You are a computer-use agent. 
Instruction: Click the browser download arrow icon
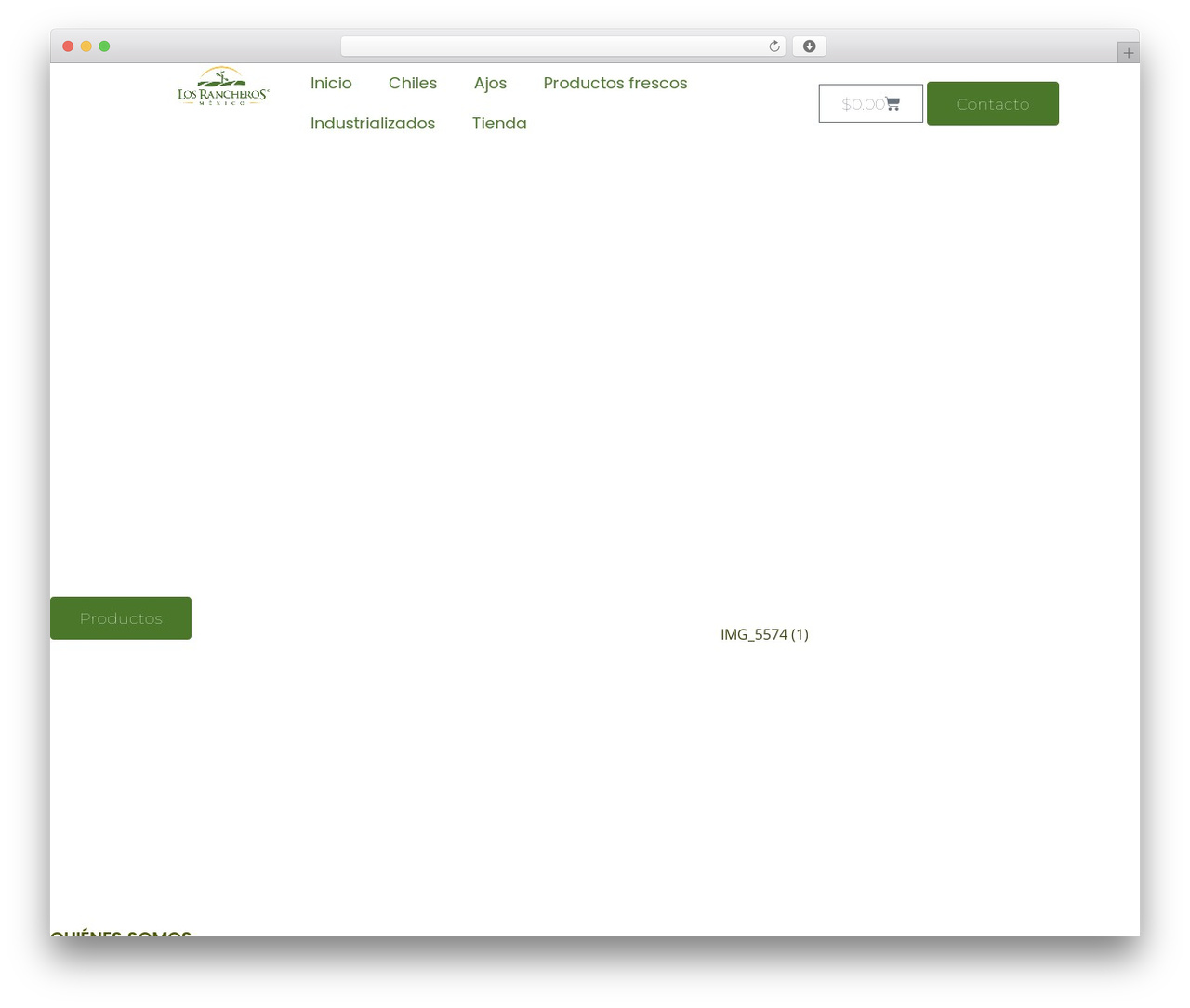click(x=809, y=46)
